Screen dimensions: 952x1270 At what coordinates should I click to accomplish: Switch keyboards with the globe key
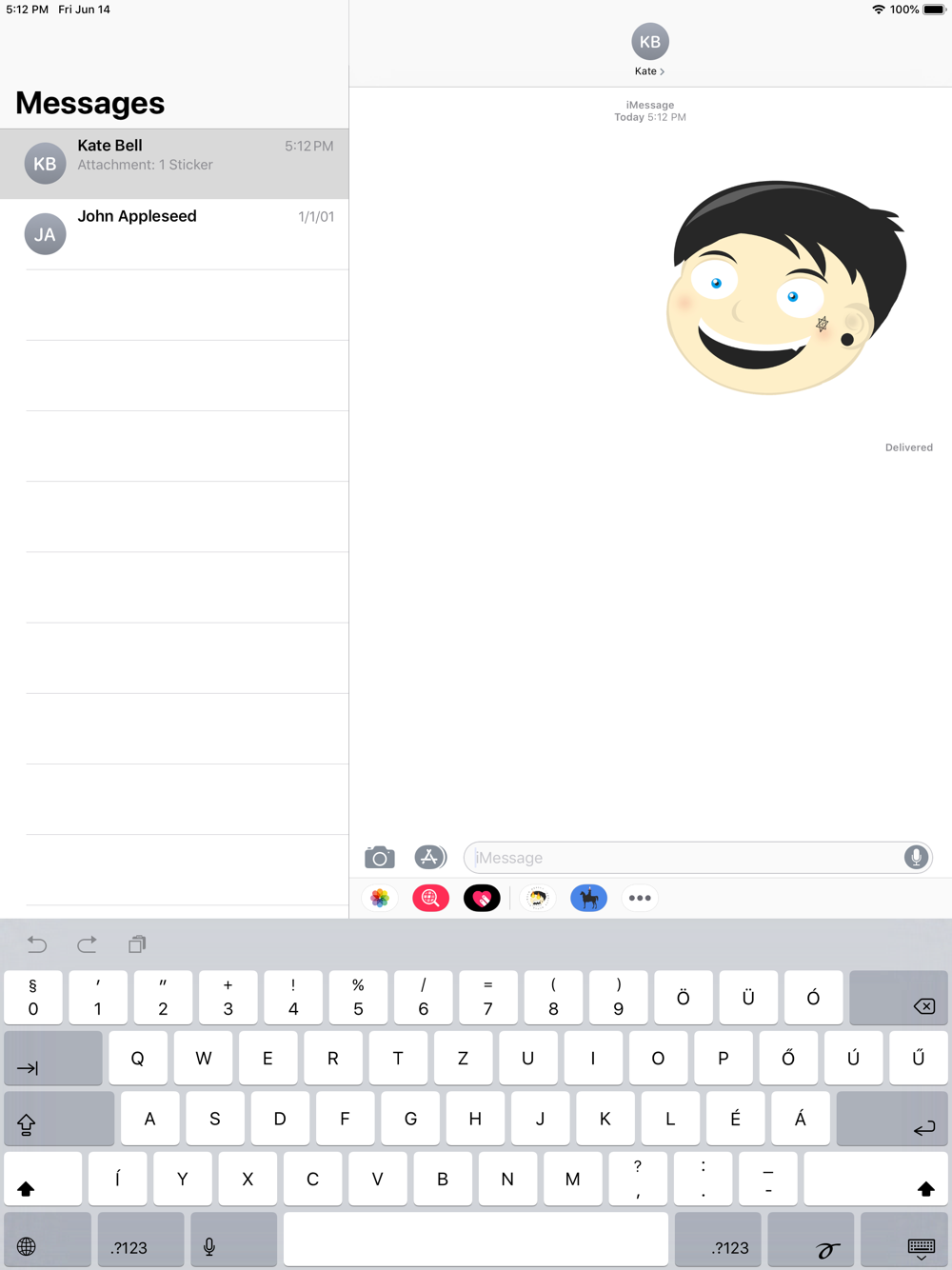click(x=48, y=1240)
